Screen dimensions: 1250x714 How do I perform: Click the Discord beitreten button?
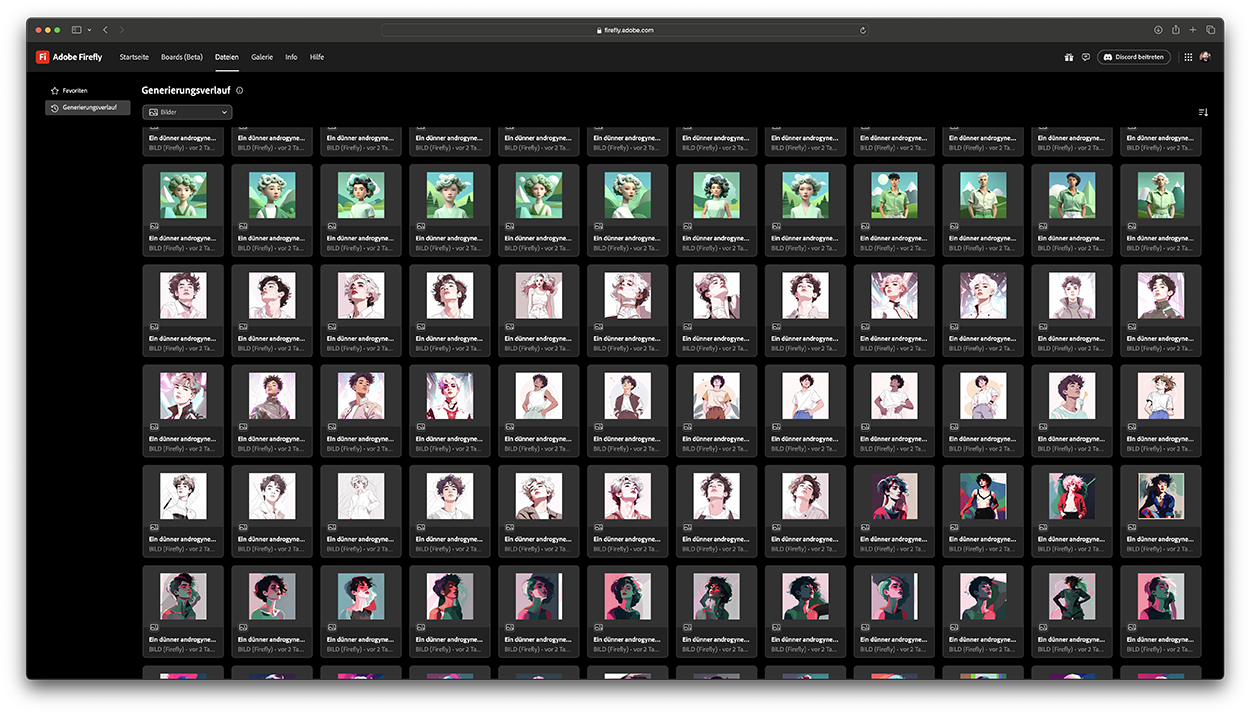point(1134,57)
